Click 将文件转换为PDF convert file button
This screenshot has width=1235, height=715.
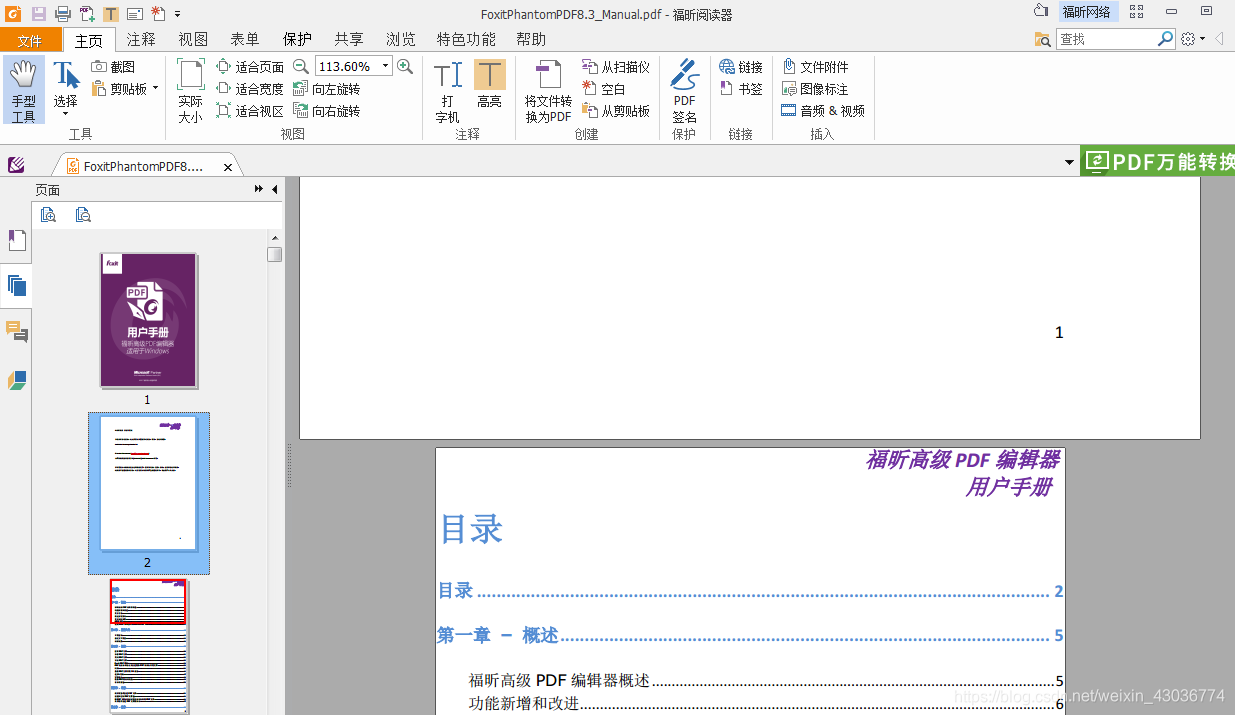[548, 90]
